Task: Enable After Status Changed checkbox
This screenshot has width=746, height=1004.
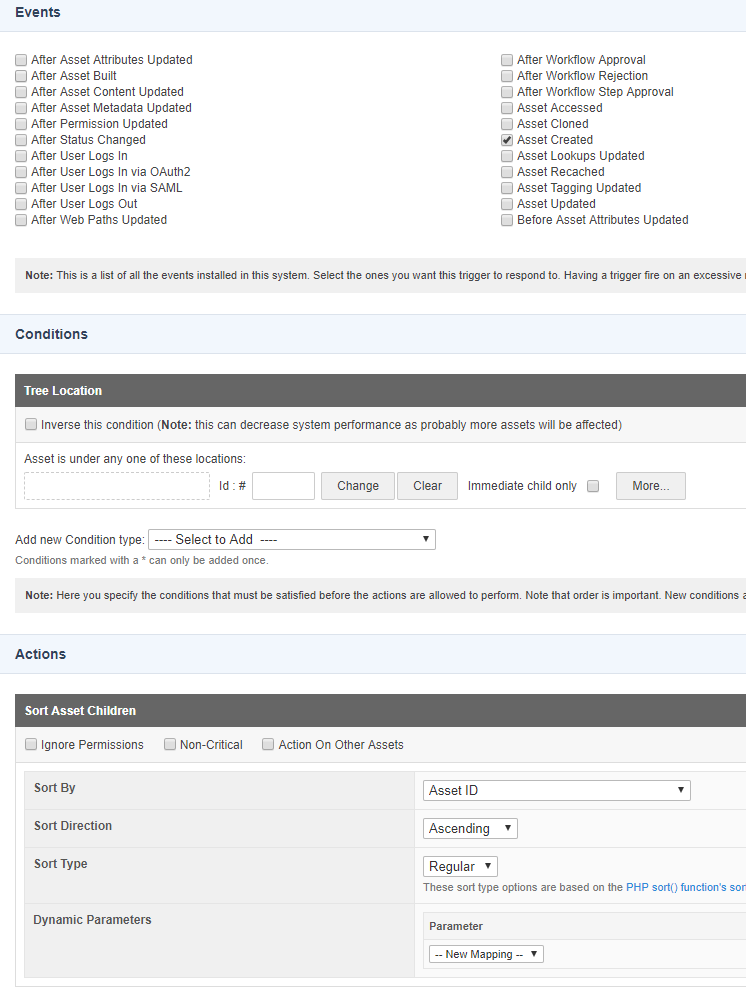Action: (x=21, y=140)
